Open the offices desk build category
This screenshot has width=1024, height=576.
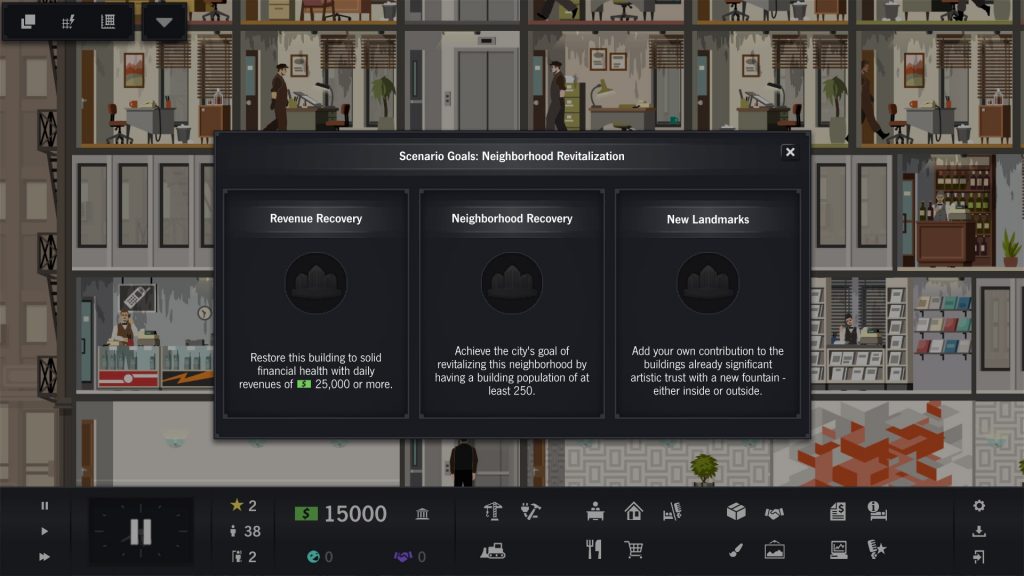[595, 511]
